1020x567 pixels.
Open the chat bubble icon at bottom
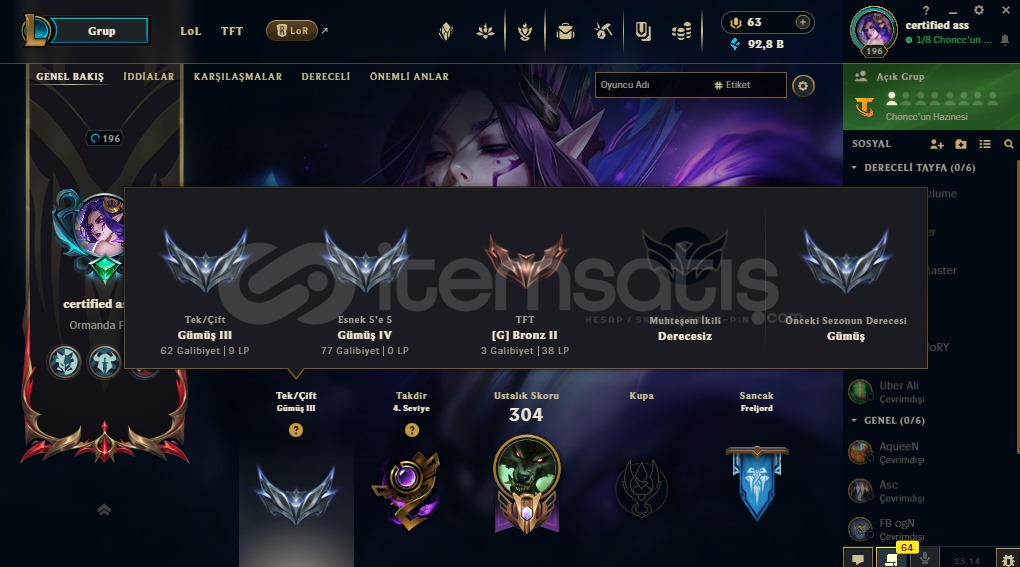(x=858, y=559)
